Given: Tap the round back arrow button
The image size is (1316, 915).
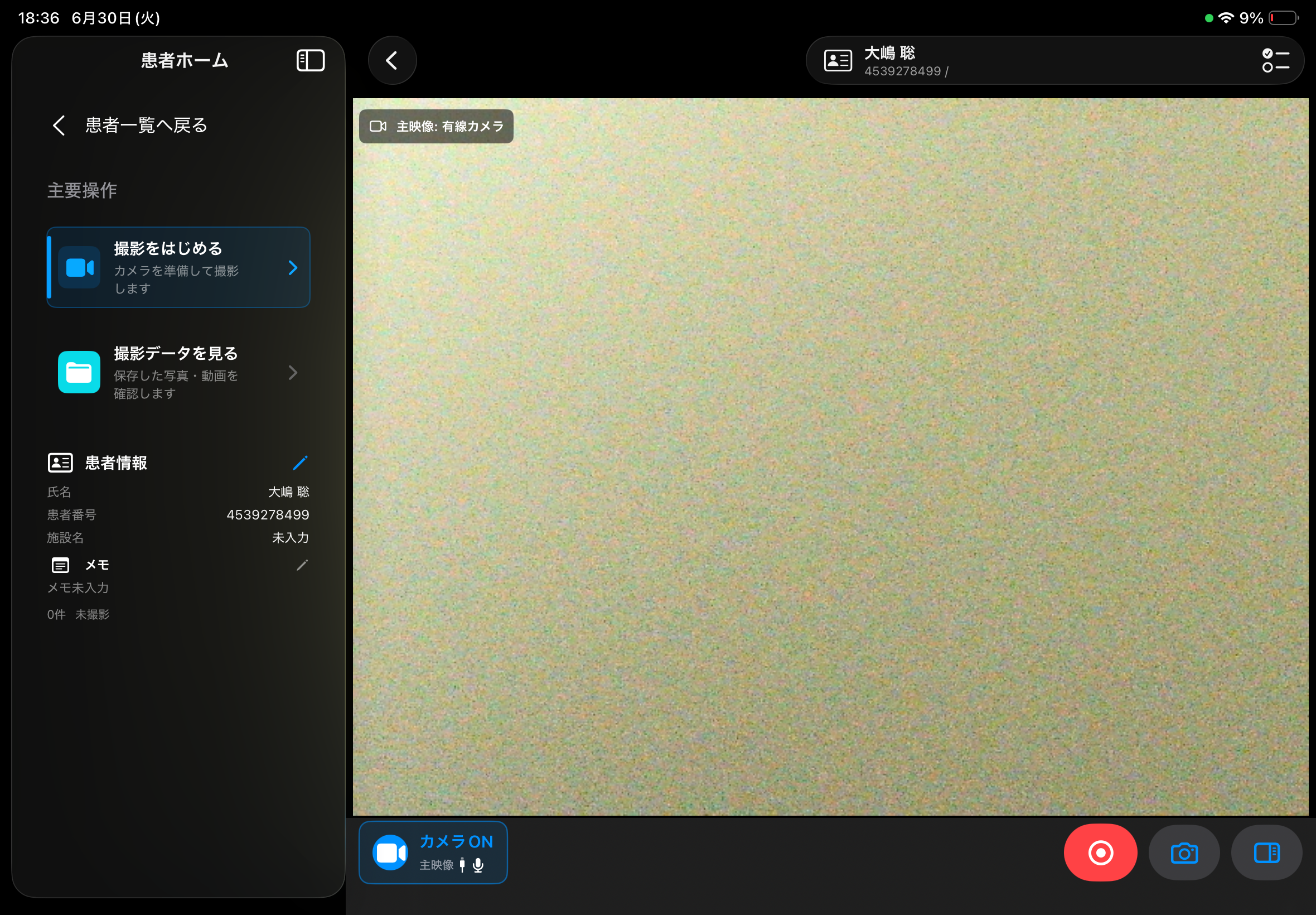Looking at the screenshot, I should tap(392, 60).
